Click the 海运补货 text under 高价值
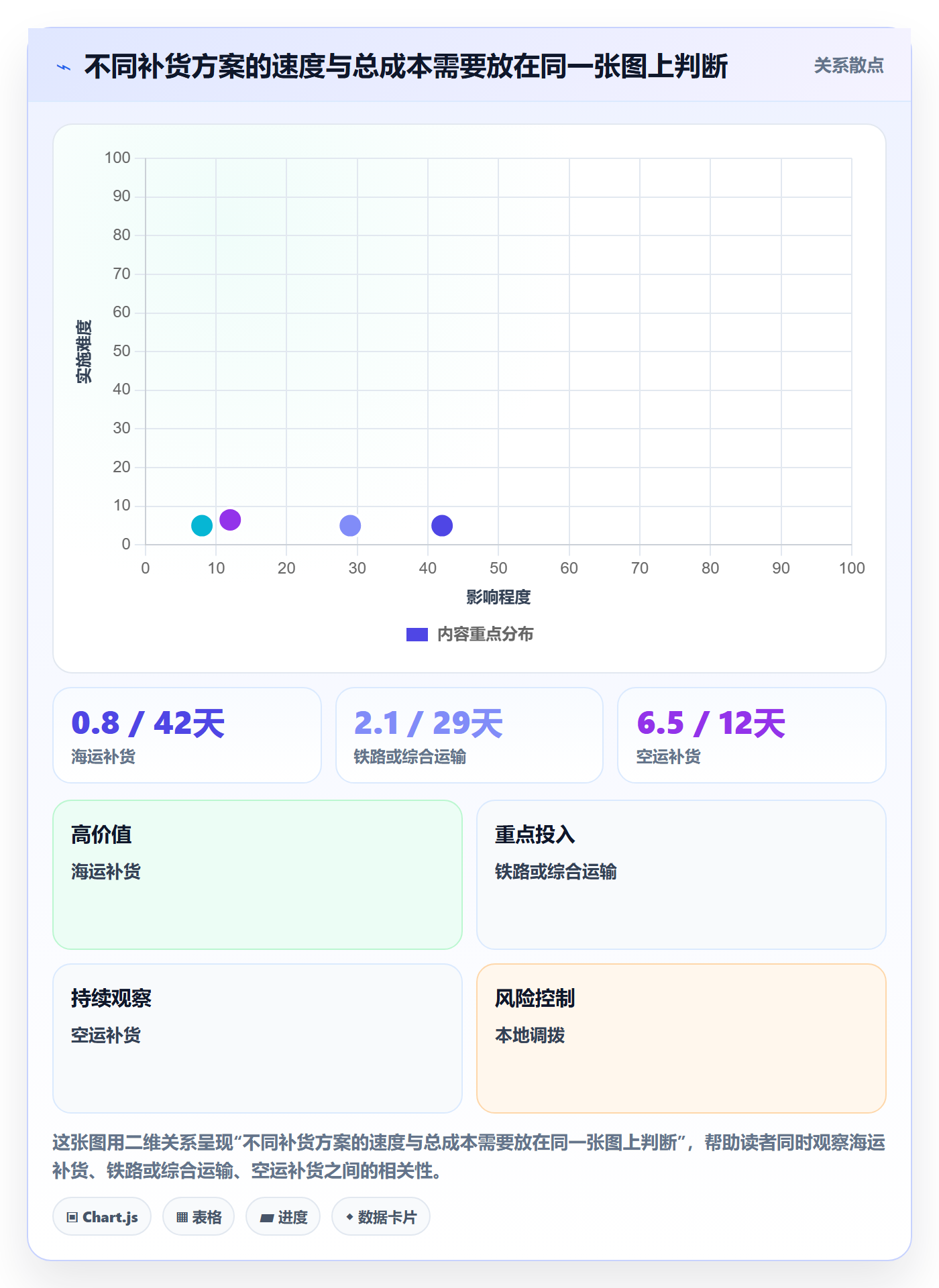 106,871
